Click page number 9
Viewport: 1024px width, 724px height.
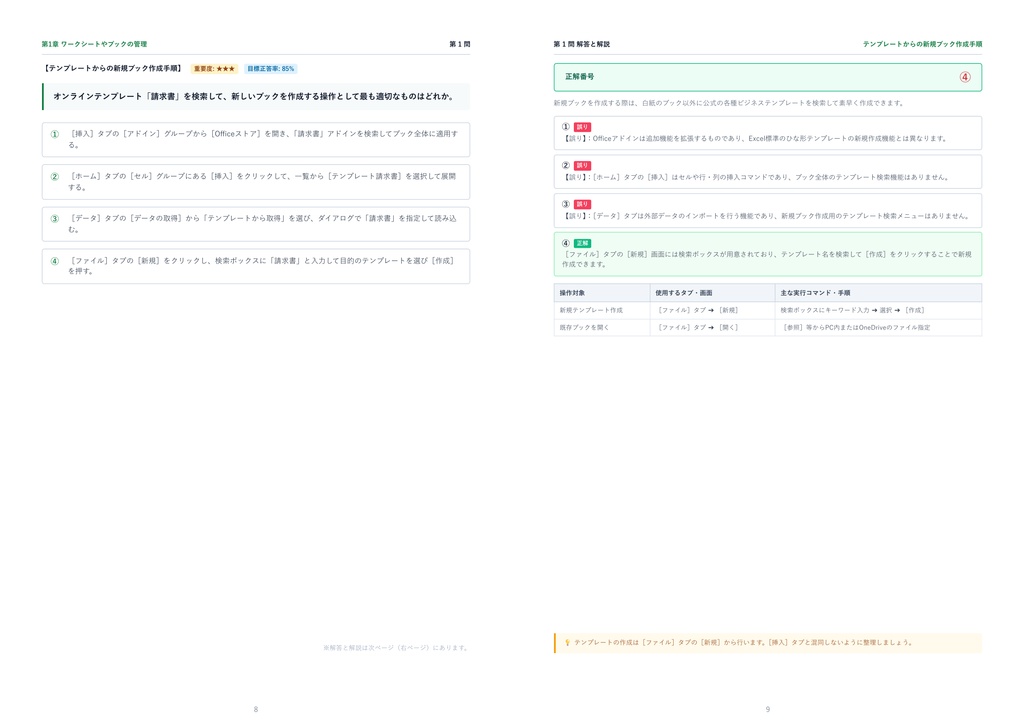768,709
